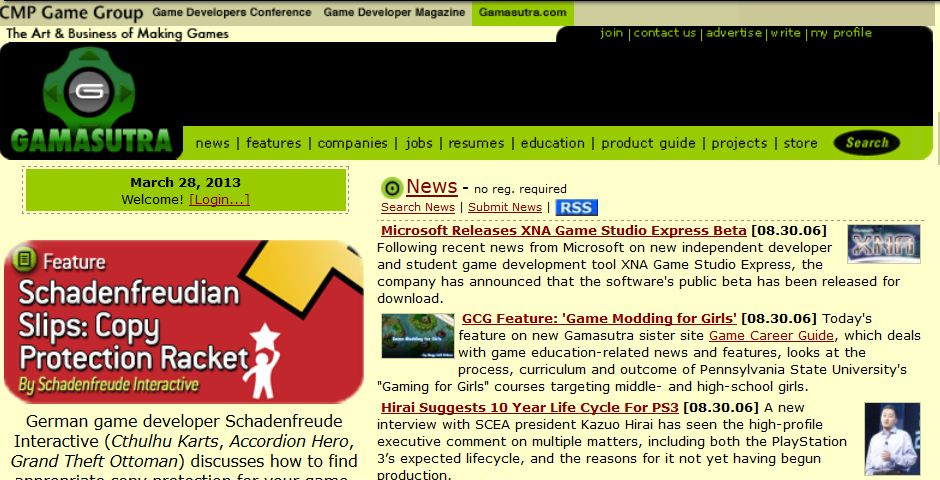Open the projects menu item

(x=739, y=143)
